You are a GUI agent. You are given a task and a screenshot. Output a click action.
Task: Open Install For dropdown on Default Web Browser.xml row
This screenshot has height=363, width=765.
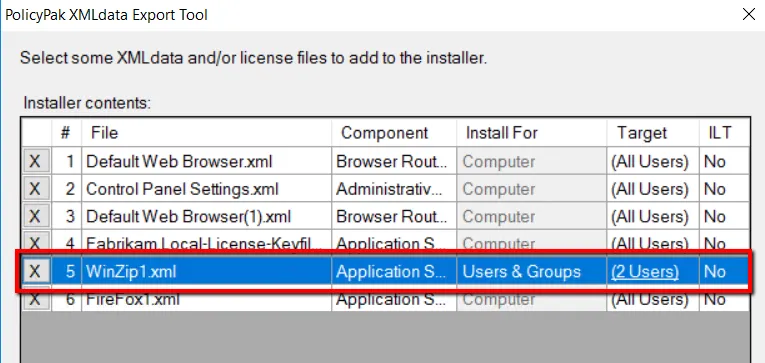532,161
